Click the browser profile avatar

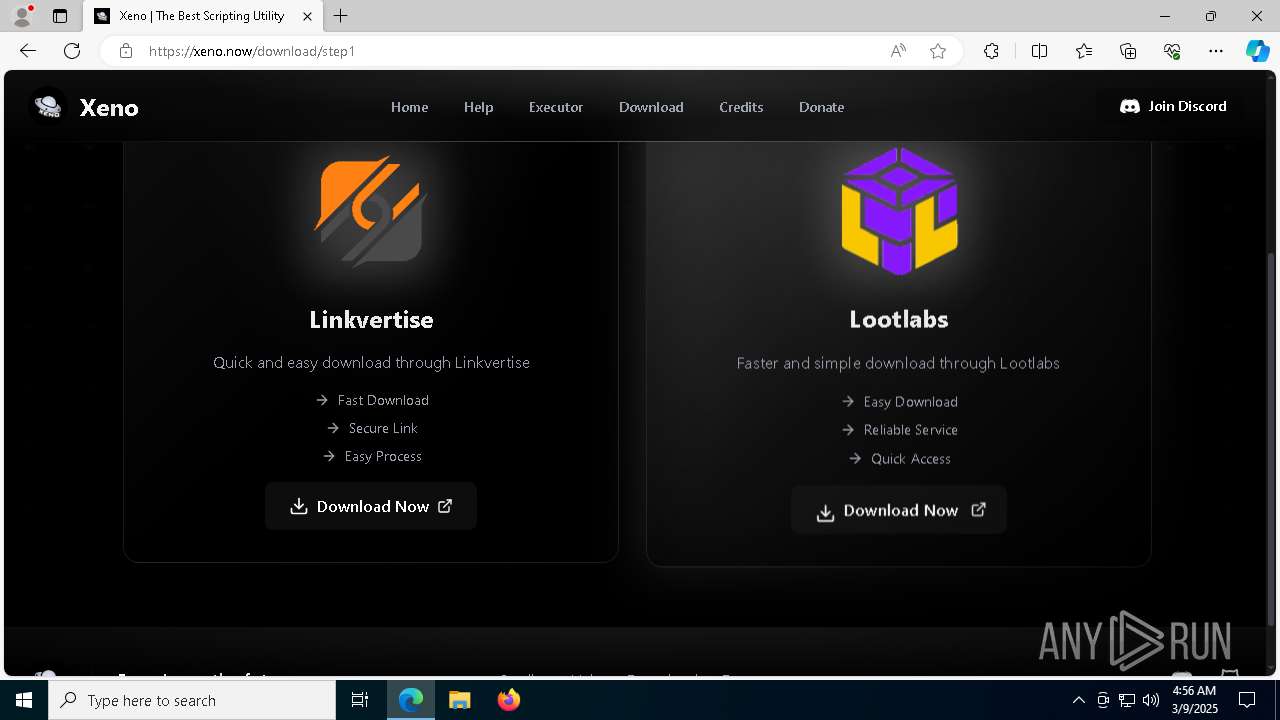[x=22, y=16]
